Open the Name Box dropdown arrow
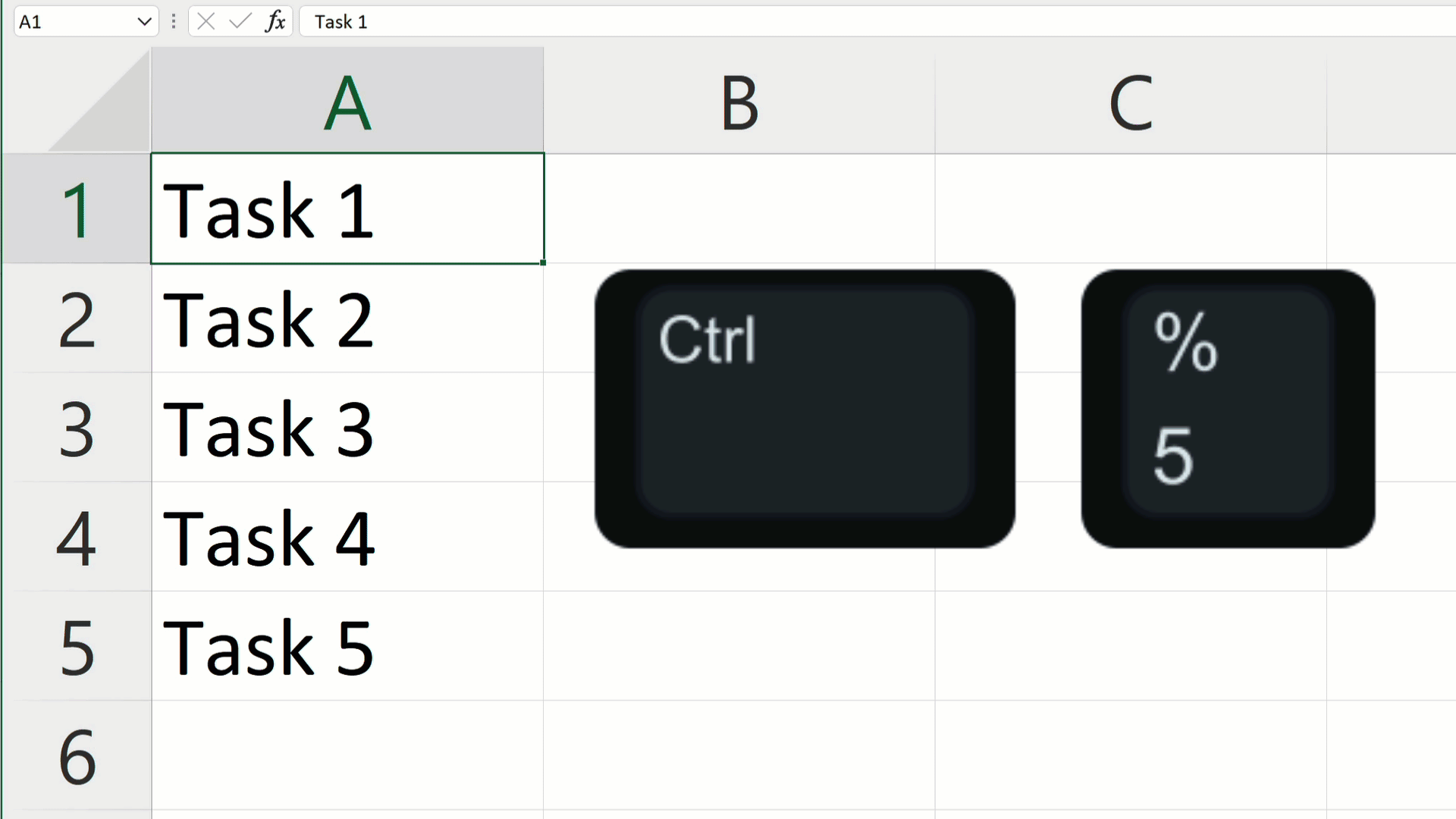 (x=144, y=22)
